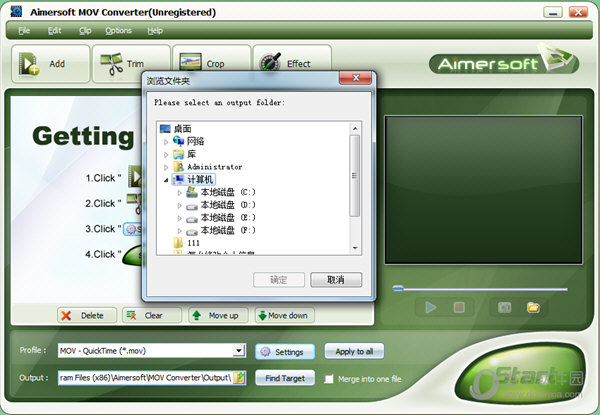Image resolution: width=600 pixels, height=415 pixels.
Task: Click the Move up button
Action: tap(218, 316)
